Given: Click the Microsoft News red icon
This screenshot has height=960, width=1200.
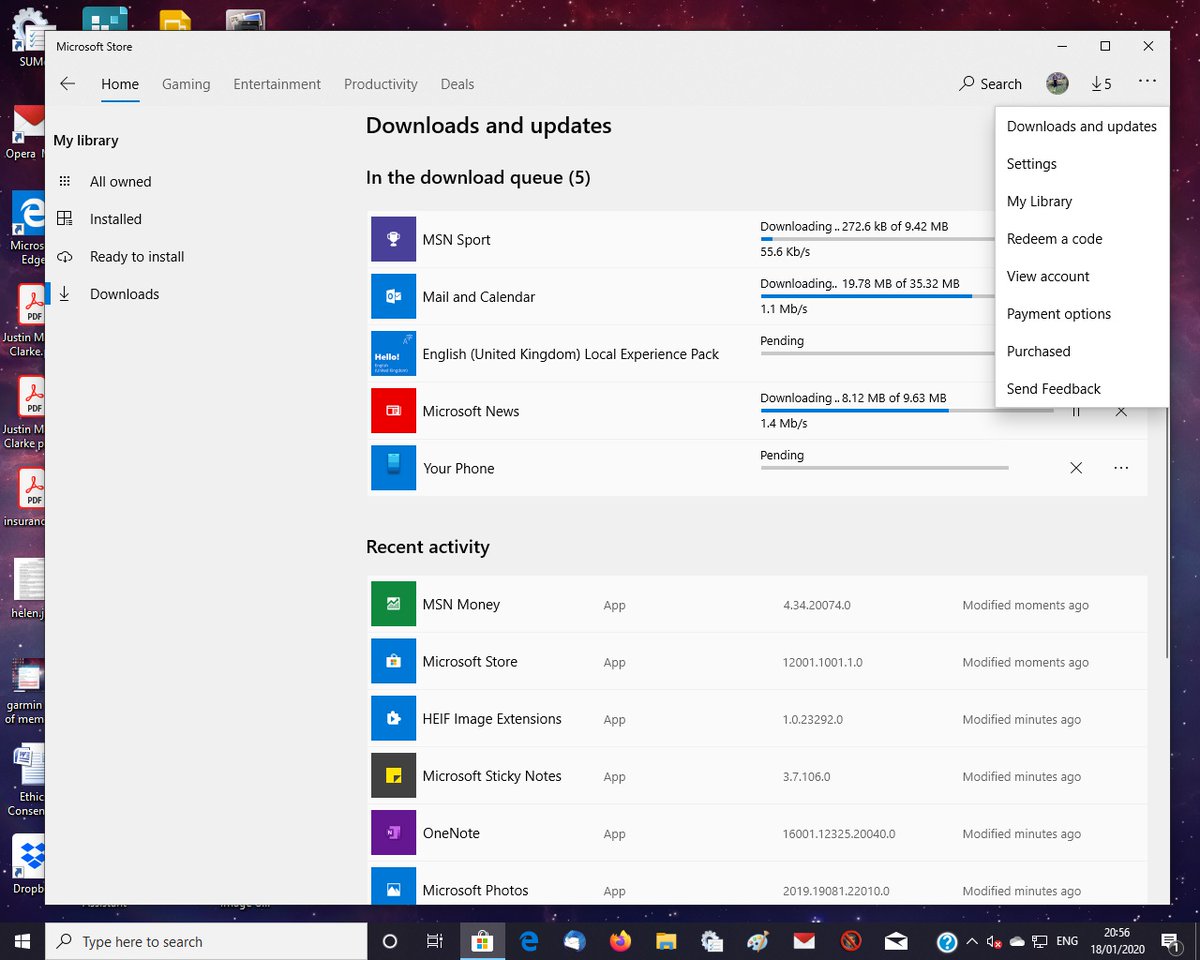Looking at the screenshot, I should 393,411.
